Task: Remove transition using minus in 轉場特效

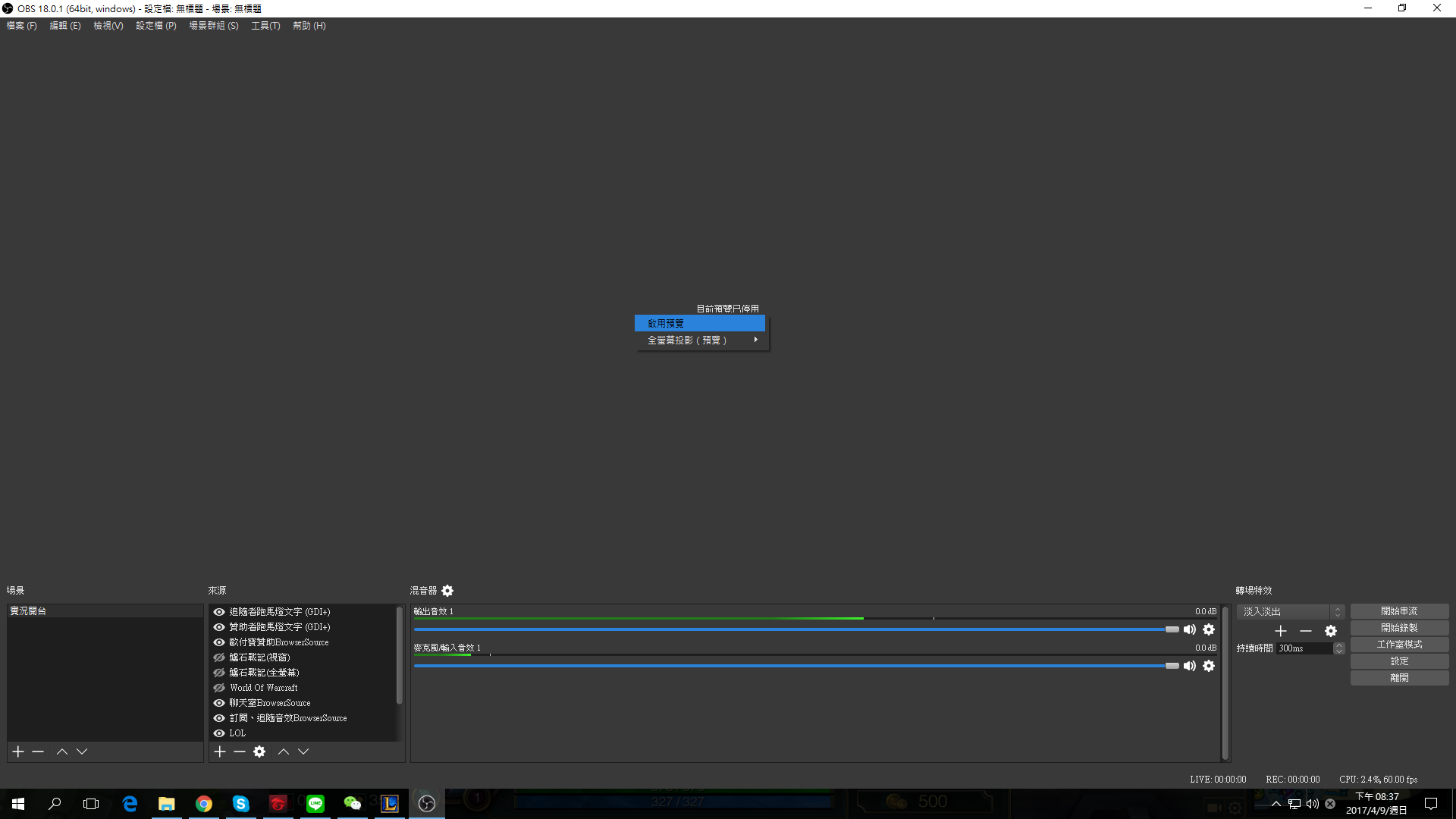Action: click(1306, 631)
